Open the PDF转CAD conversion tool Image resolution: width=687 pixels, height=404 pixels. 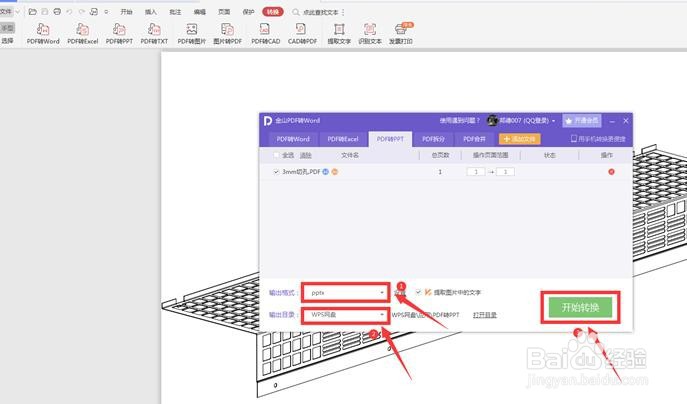pos(265,34)
